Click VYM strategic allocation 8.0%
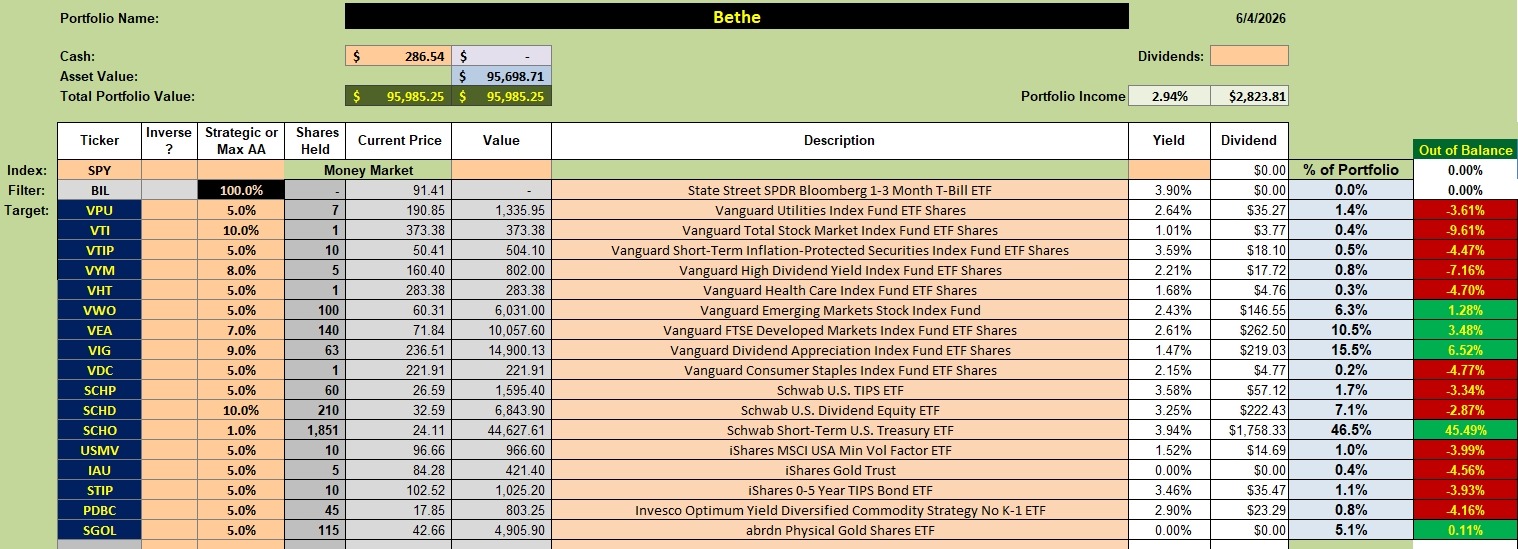 pos(241,270)
